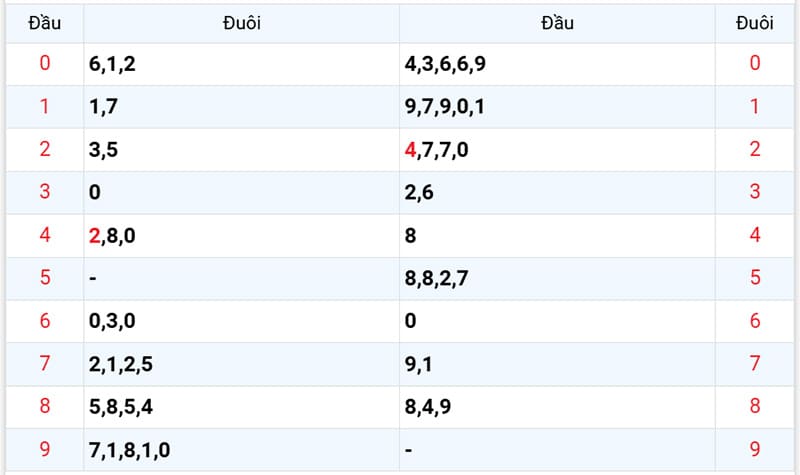Select red 0 in left Đầu column
This screenshot has width=800, height=475.
pyautogui.click(x=45, y=64)
